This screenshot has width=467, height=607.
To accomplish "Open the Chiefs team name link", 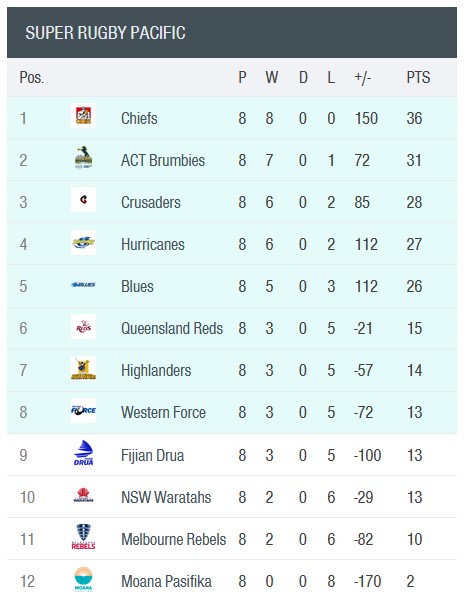I will (x=139, y=118).
